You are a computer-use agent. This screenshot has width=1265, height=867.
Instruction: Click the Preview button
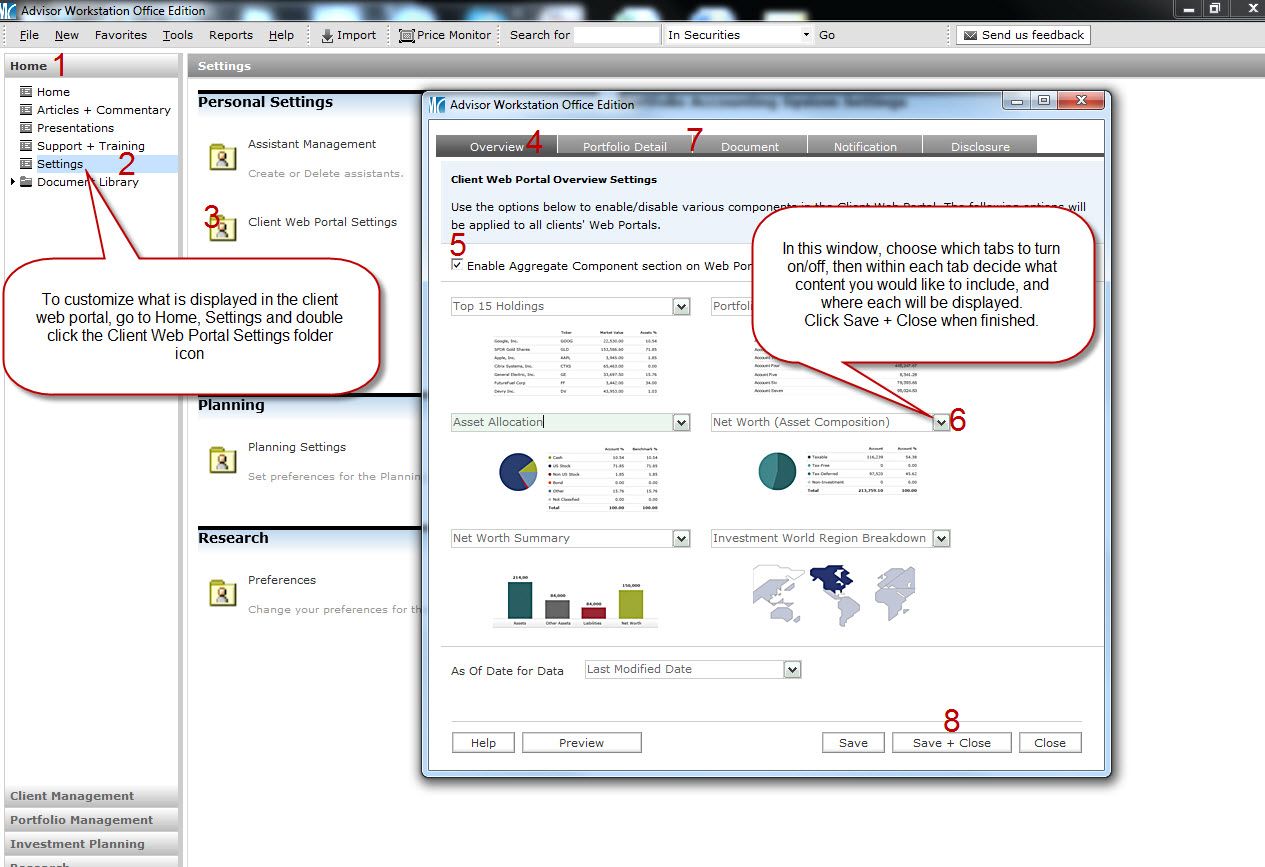click(581, 743)
